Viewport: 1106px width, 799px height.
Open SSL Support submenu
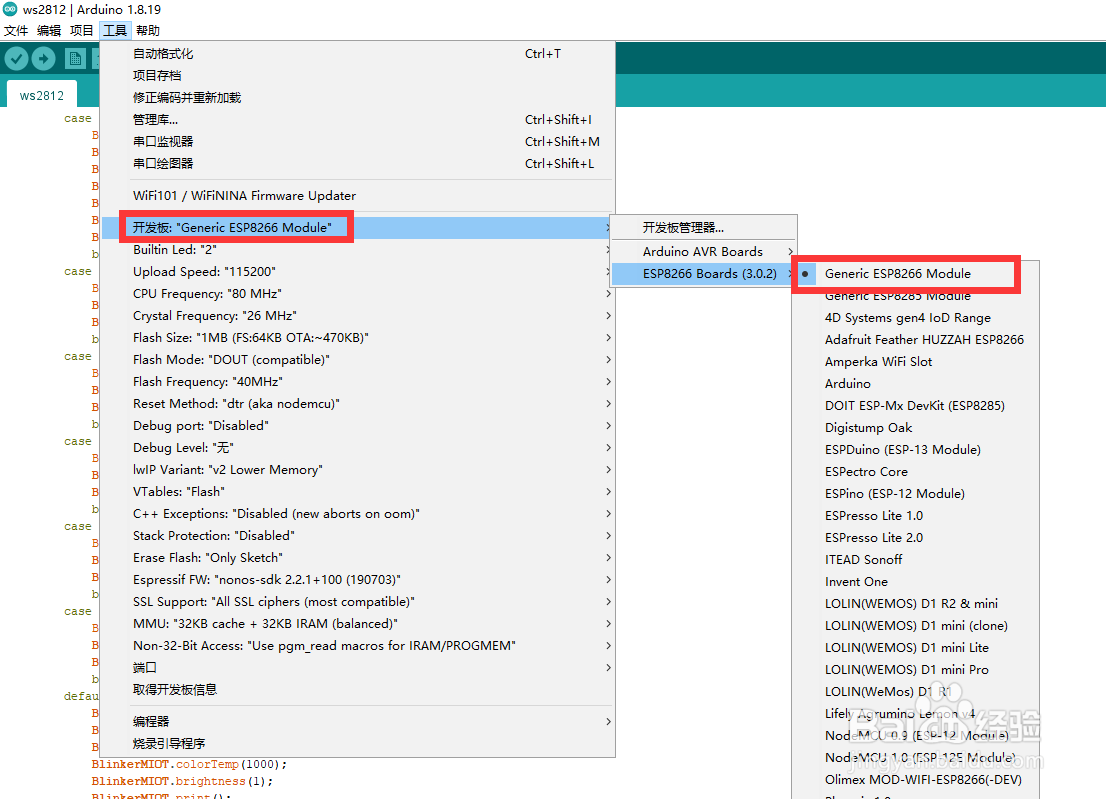pyautogui.click(x=358, y=602)
